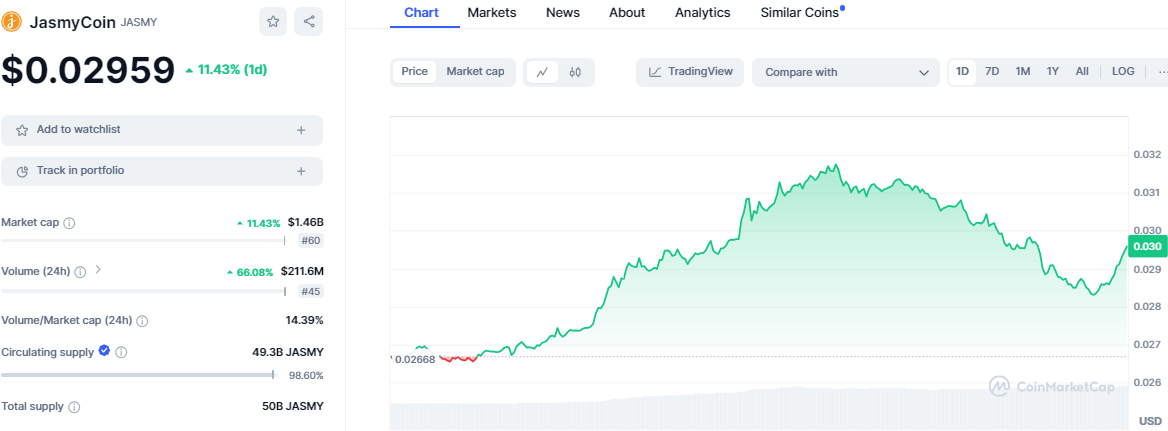Open more chart options ellipsis
Screen dimensions: 1168x431
click(x=1161, y=72)
